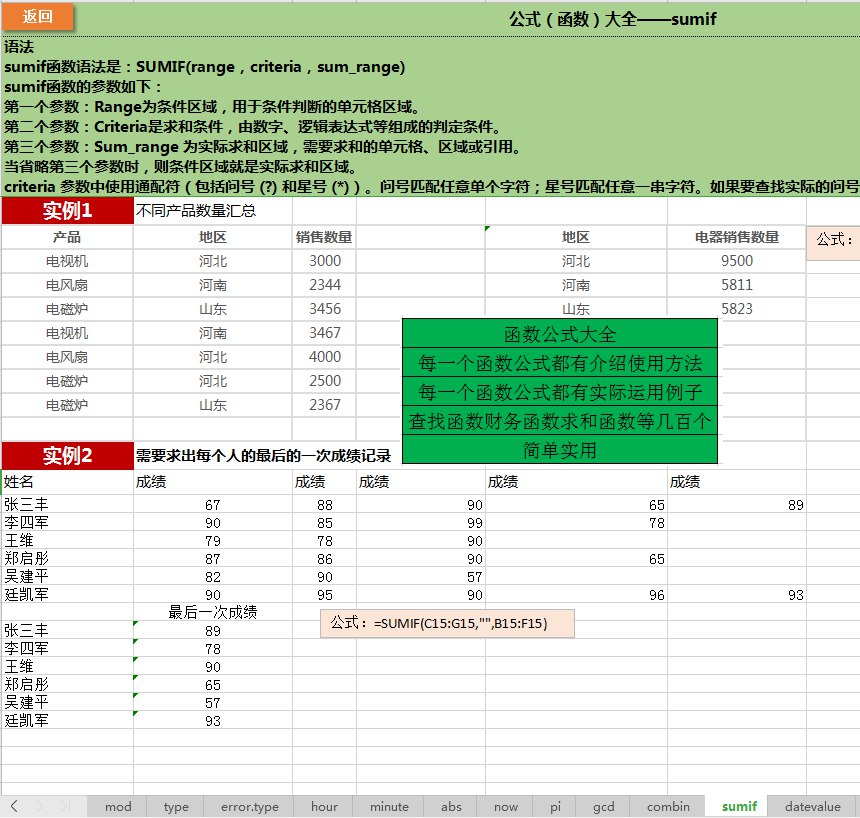The width and height of the screenshot is (860, 818).
Task: Switch to the combin sheet tab
Action: [667, 806]
